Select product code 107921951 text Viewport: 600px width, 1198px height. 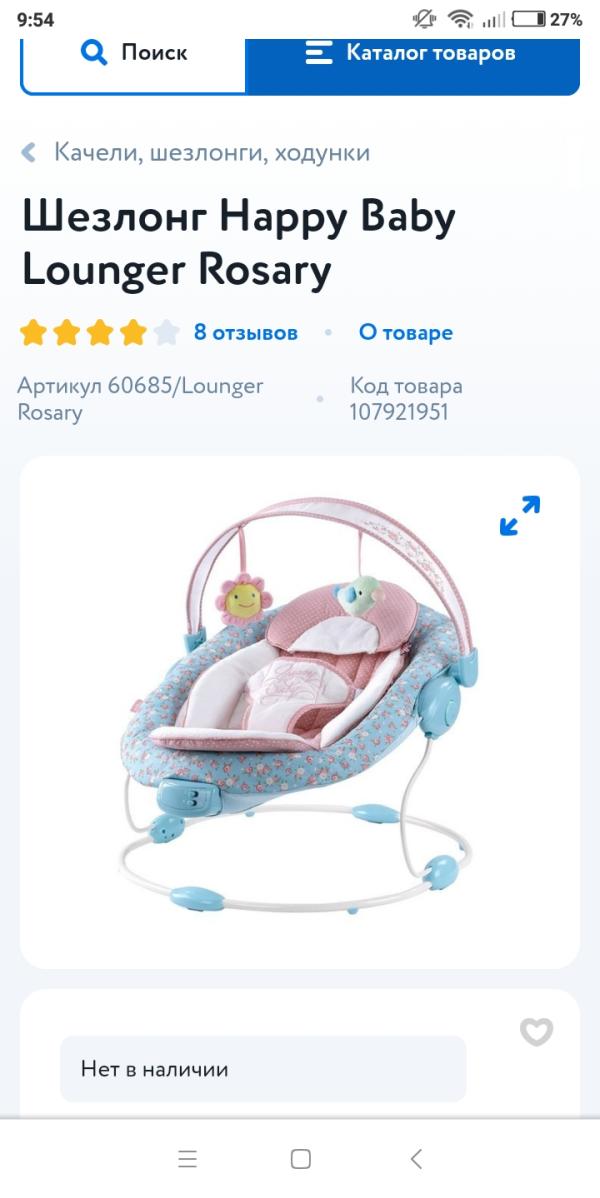[x=399, y=413]
